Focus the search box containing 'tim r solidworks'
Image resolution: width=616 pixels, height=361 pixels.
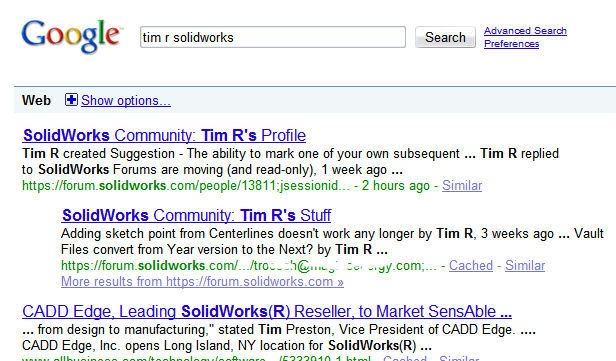(x=273, y=37)
